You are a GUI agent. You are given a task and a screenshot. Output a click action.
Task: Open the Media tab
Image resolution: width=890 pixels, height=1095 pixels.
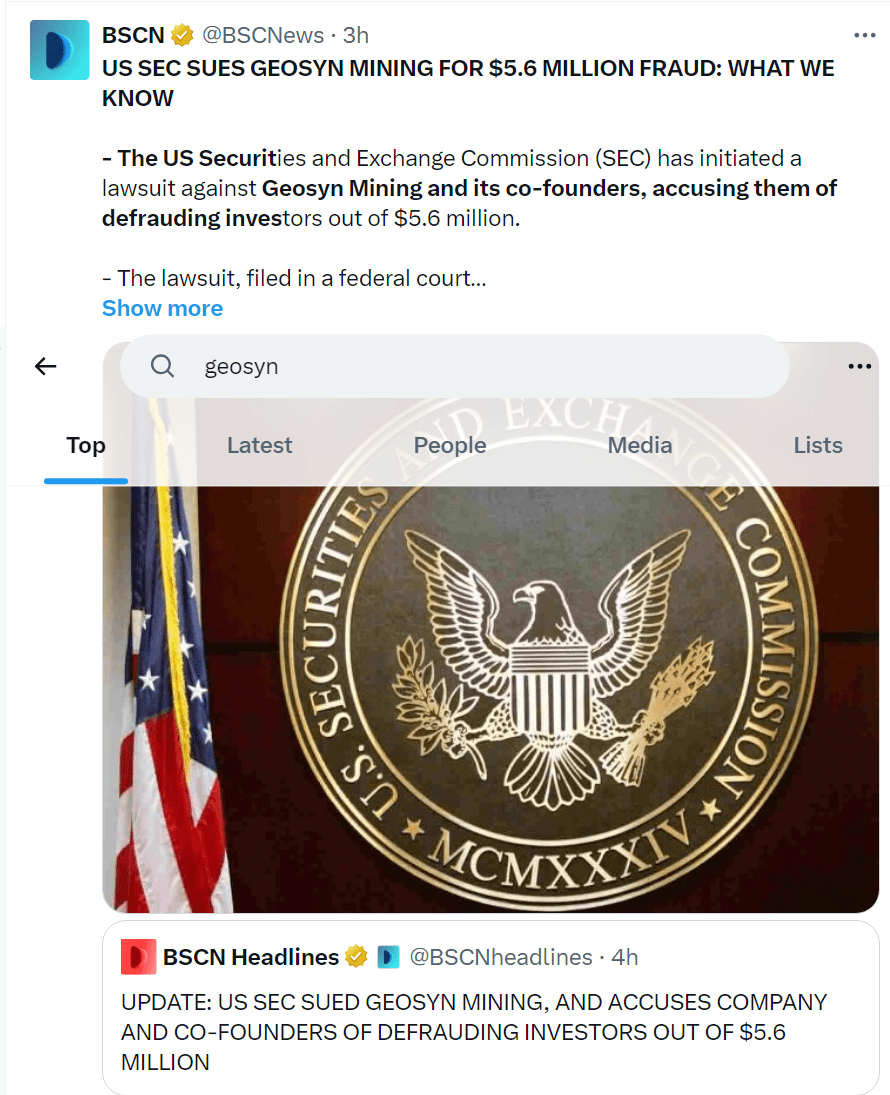click(640, 446)
